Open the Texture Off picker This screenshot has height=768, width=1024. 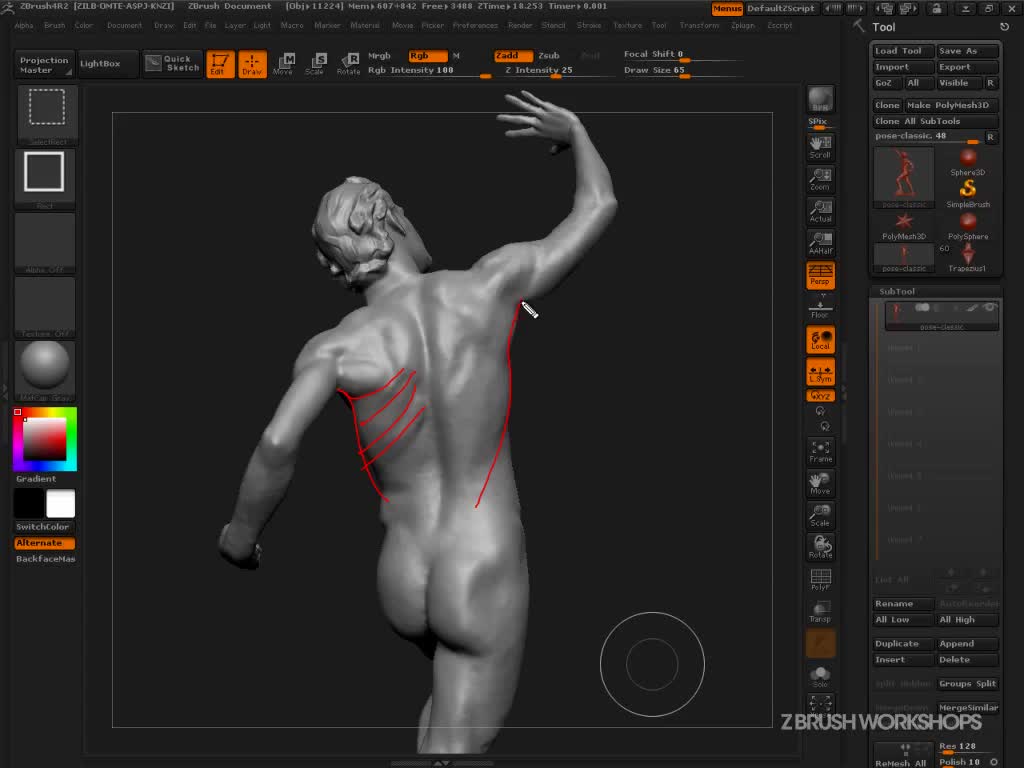click(x=44, y=307)
